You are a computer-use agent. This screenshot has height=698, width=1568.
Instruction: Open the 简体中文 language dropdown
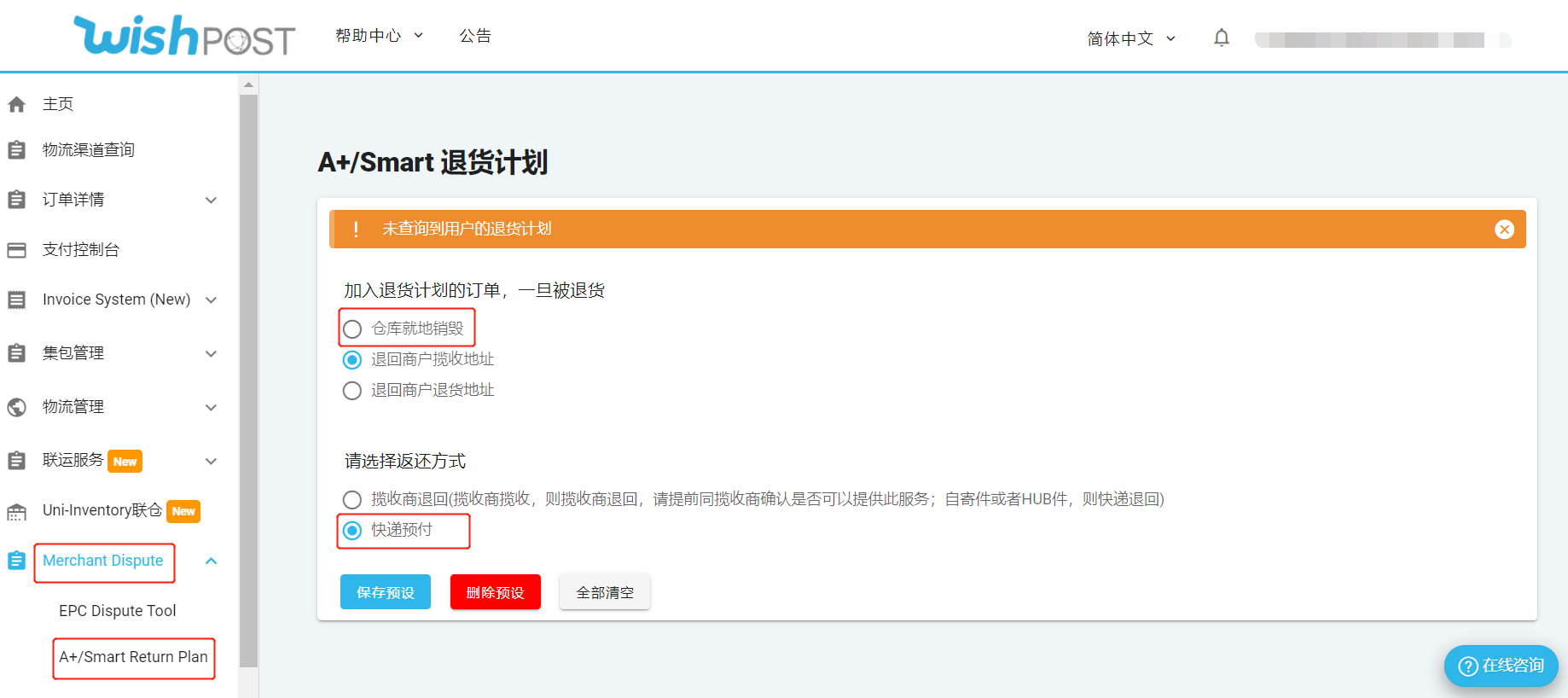coord(1130,39)
